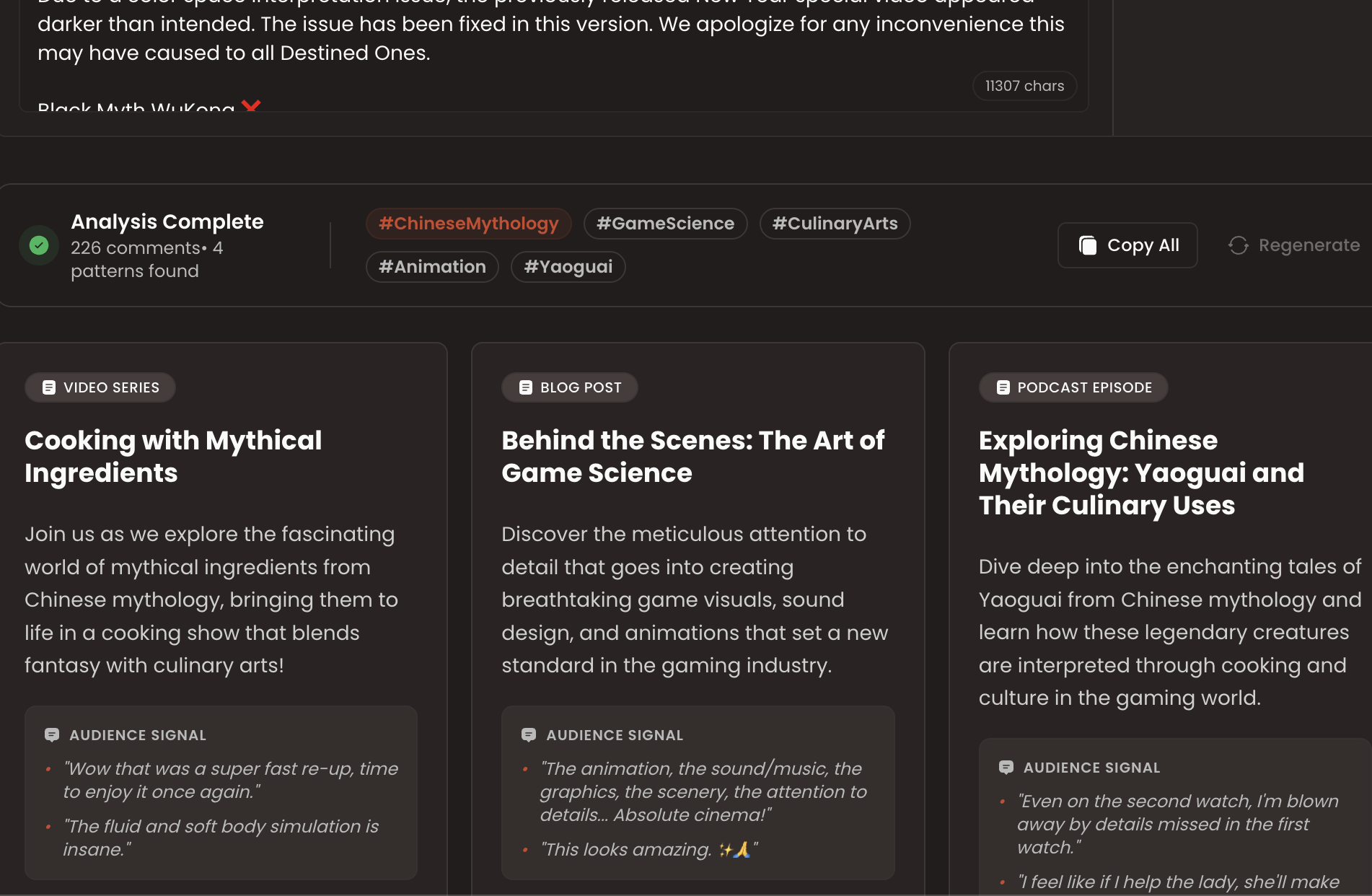Viewport: 1372px width, 896px height.
Task: Click the speech bubble icon in Game Science Audience Signal
Action: point(529,734)
